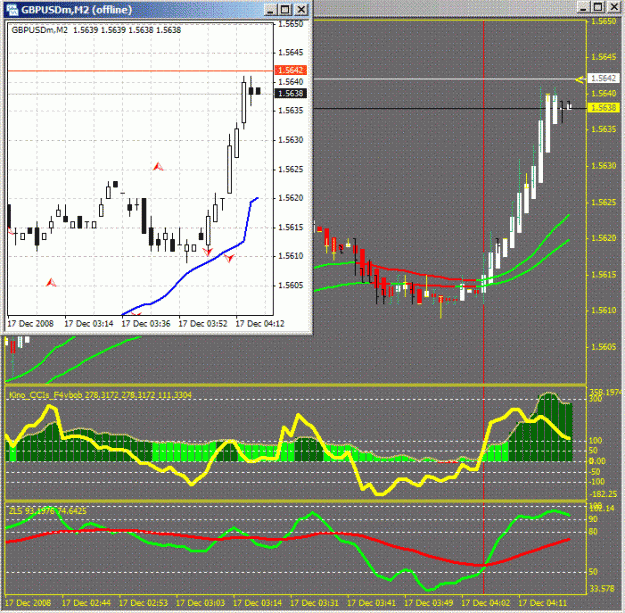Minimize the GBPUSDm,M2 offline chart window
This screenshot has width=625, height=613.
coord(271,9)
